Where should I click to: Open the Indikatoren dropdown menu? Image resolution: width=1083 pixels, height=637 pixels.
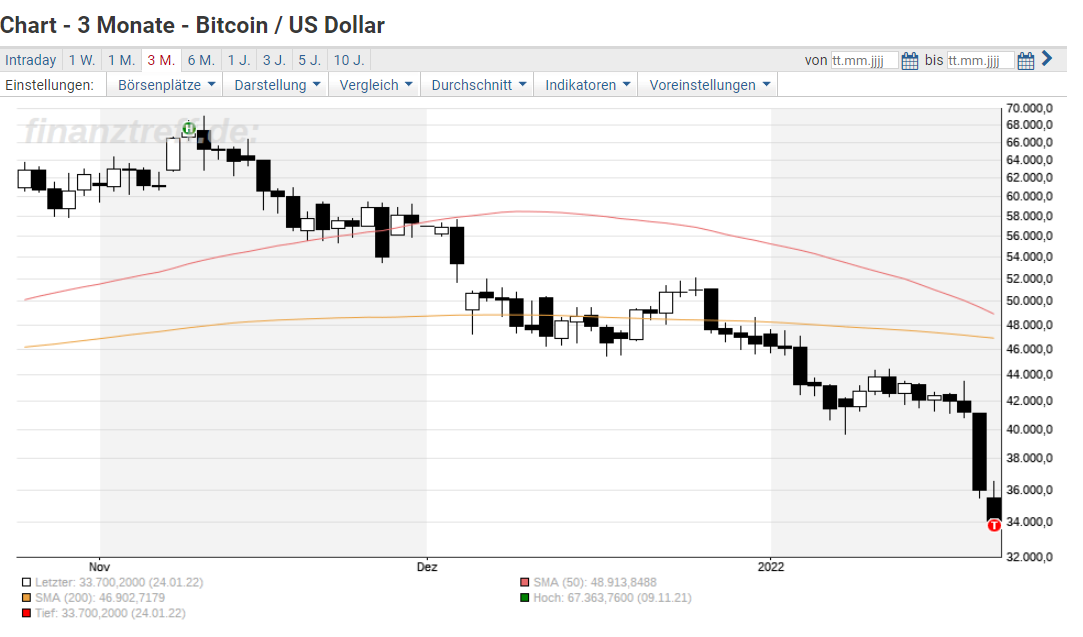[x=587, y=85]
